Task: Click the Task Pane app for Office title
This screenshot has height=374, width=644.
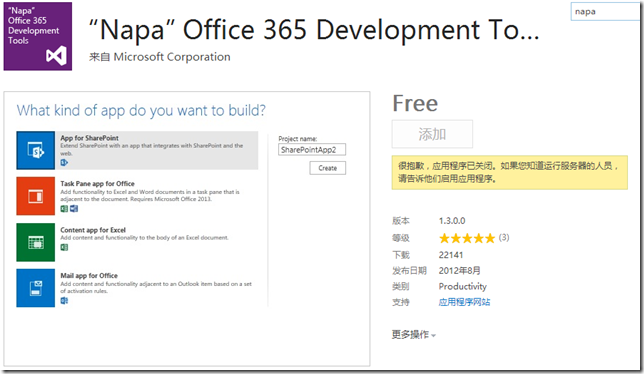Action: tap(97, 184)
